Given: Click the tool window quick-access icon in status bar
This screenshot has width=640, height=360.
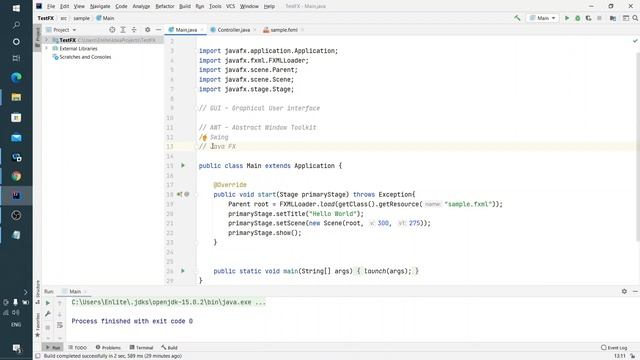Looking at the screenshot, I should tap(38, 356).
